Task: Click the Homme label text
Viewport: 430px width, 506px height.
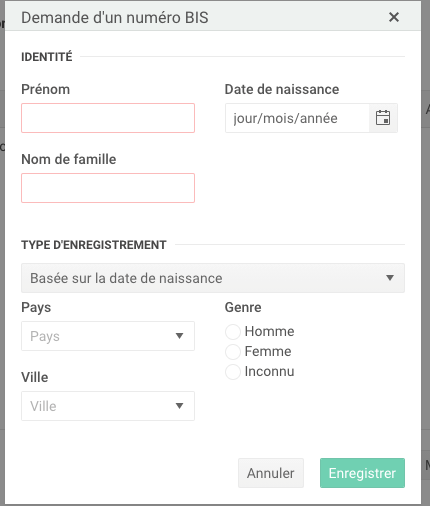Action: pyautogui.click(x=269, y=332)
